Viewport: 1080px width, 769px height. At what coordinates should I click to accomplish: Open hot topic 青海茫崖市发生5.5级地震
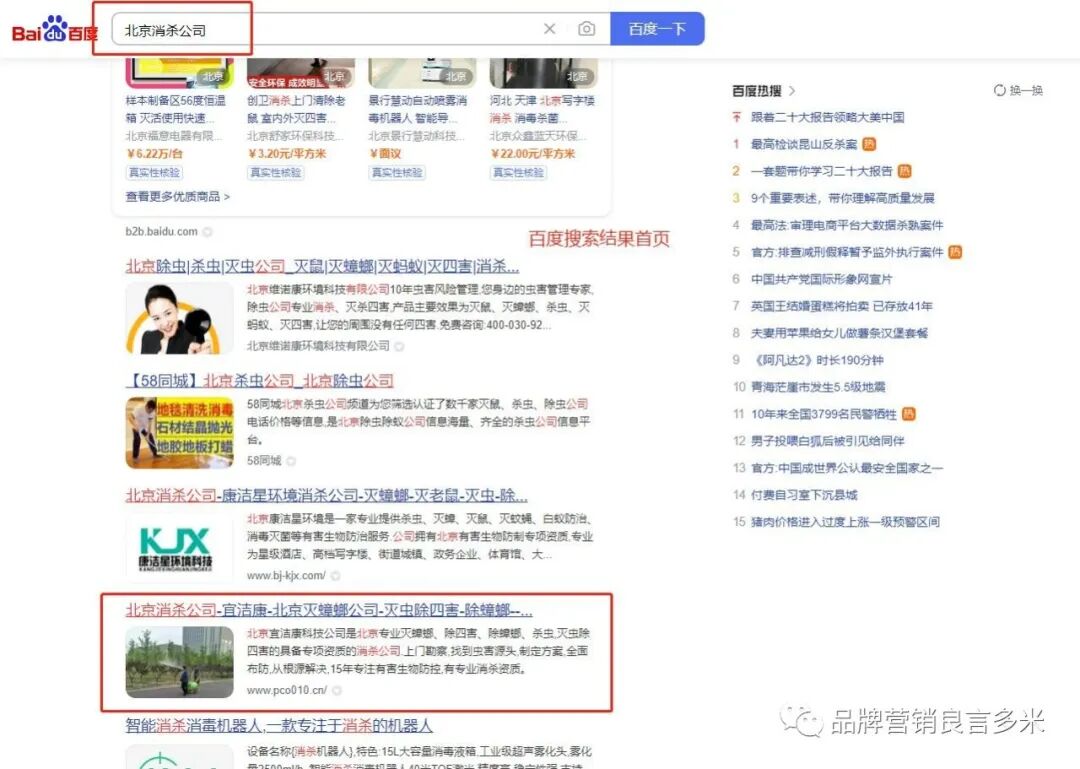(x=818, y=387)
